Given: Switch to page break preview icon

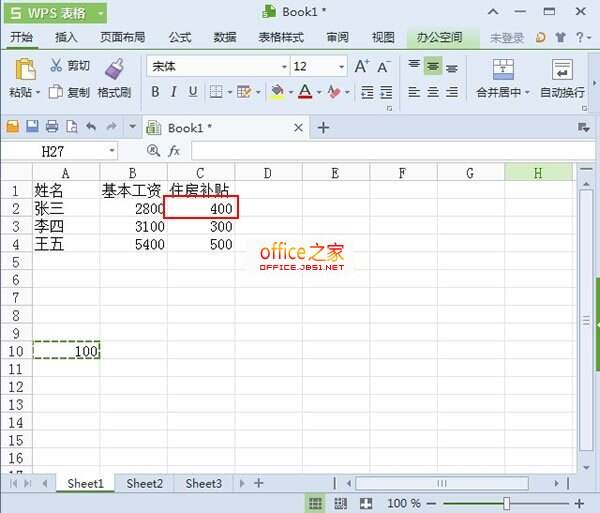Looking at the screenshot, I should pyautogui.click(x=340, y=503).
